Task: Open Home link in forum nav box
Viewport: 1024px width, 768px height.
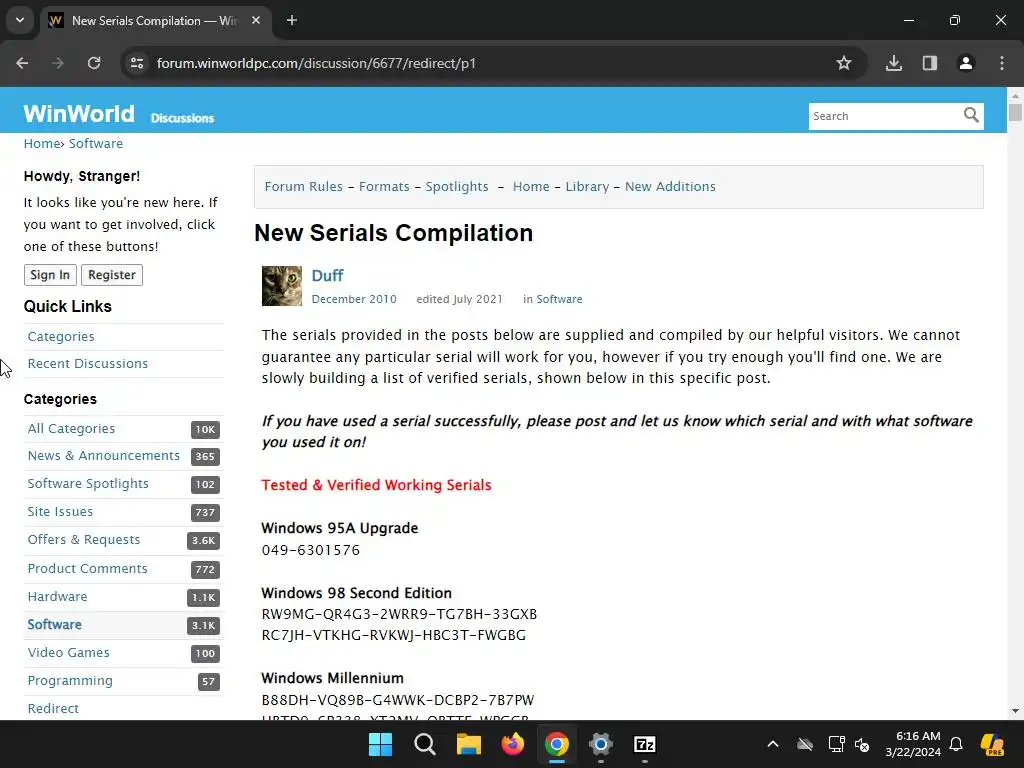Action: [x=531, y=187]
